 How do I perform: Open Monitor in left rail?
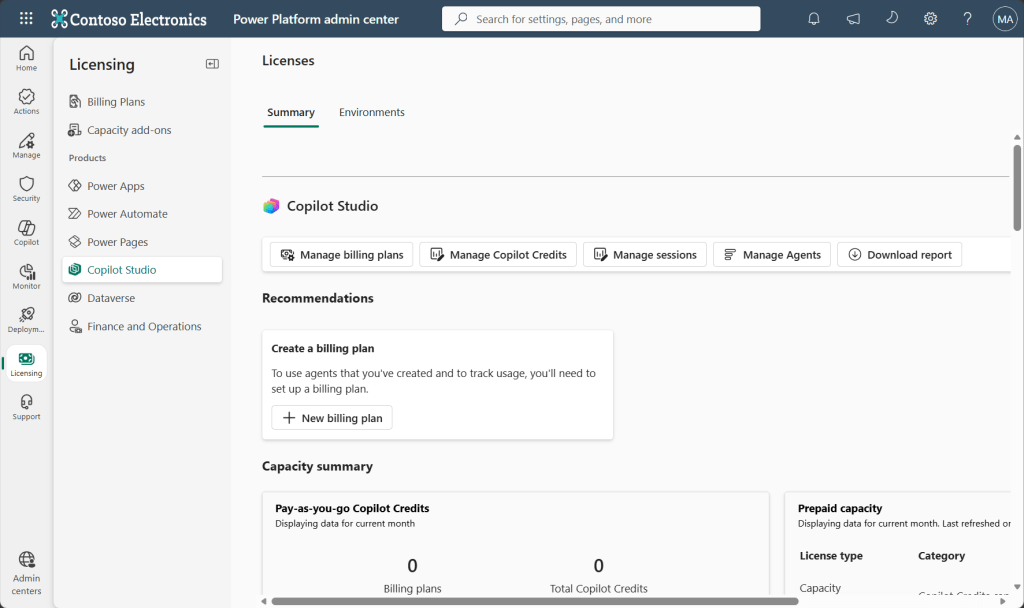click(26, 277)
